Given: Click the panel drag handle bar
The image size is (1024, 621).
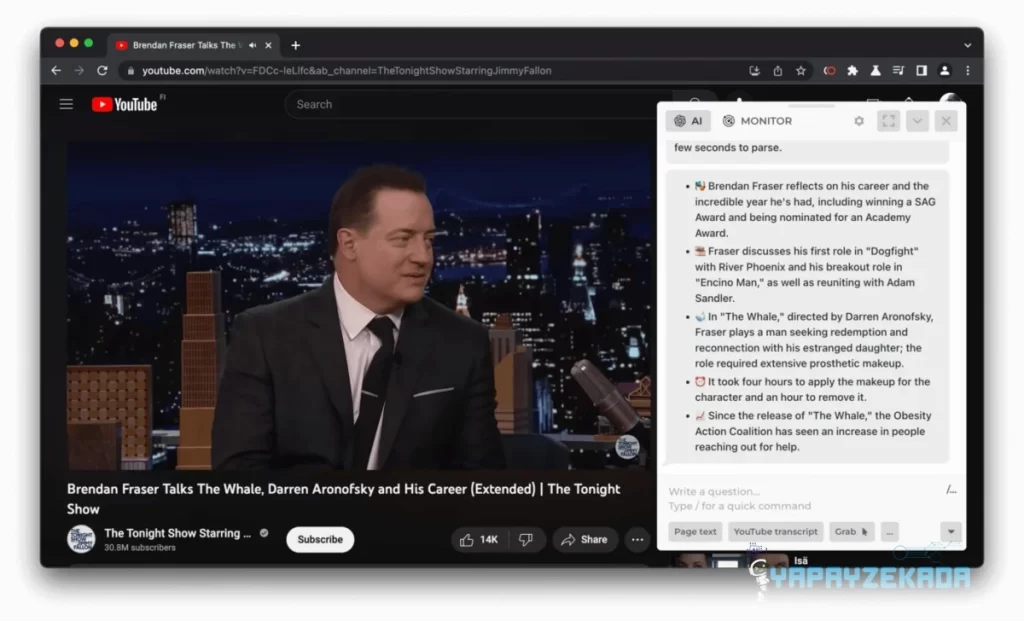Looking at the screenshot, I should 811,106.
